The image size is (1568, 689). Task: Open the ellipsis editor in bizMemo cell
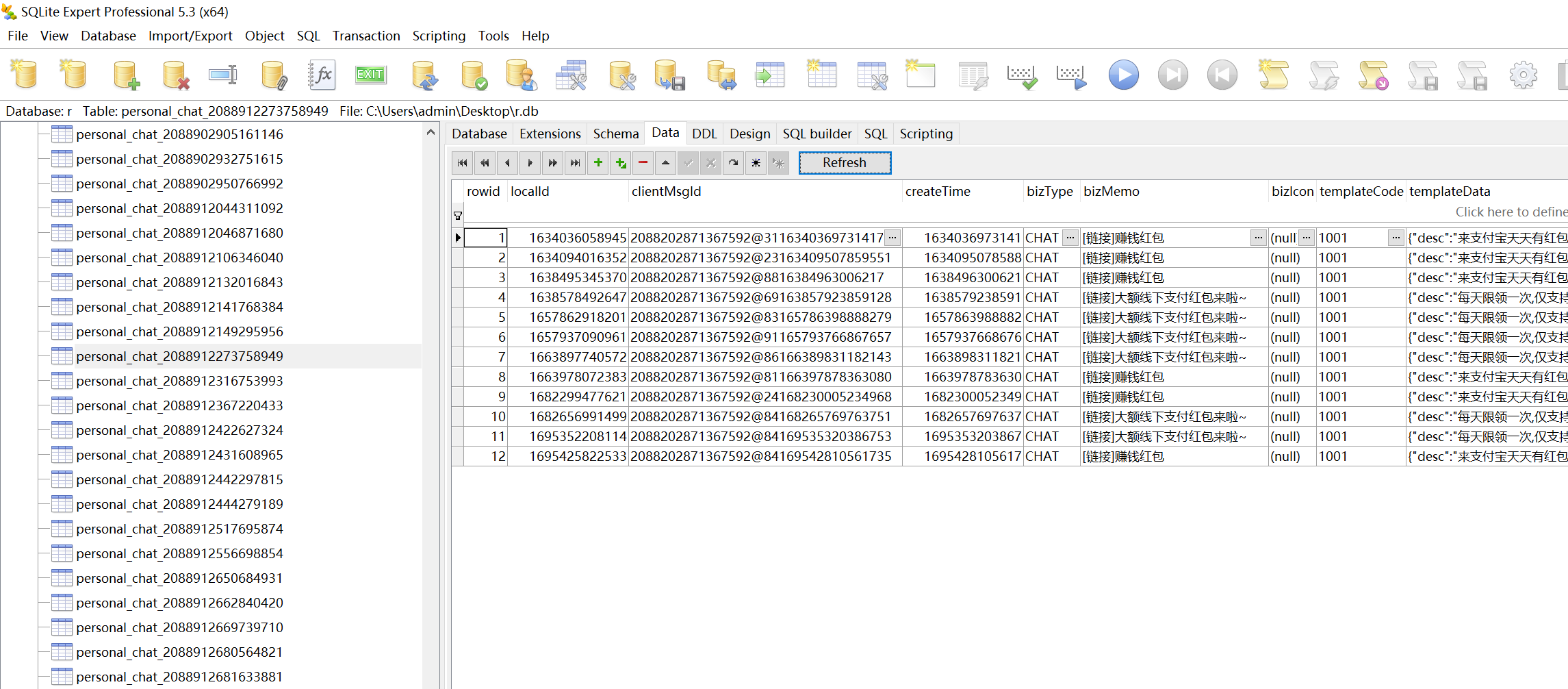coord(1258,238)
